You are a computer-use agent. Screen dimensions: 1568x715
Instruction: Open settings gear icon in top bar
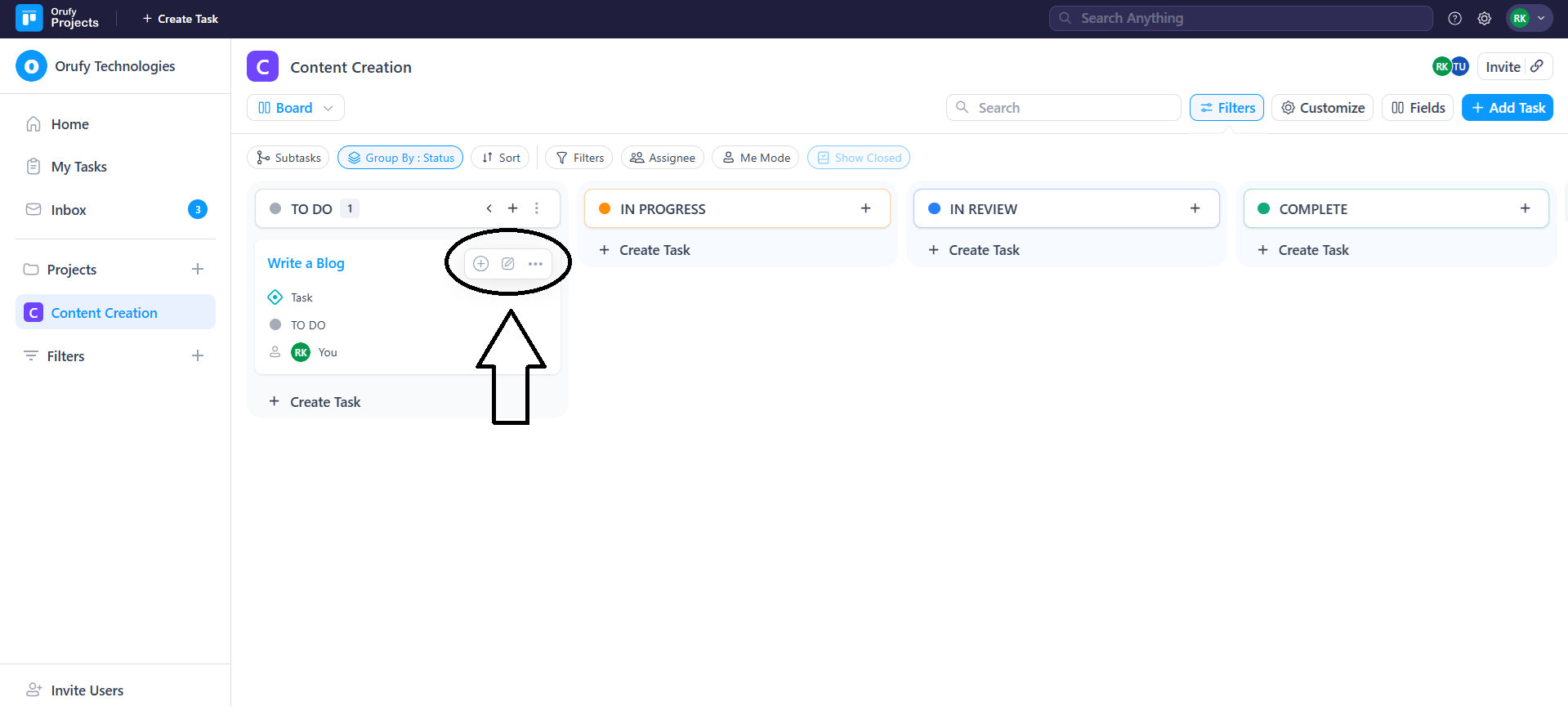click(1484, 18)
